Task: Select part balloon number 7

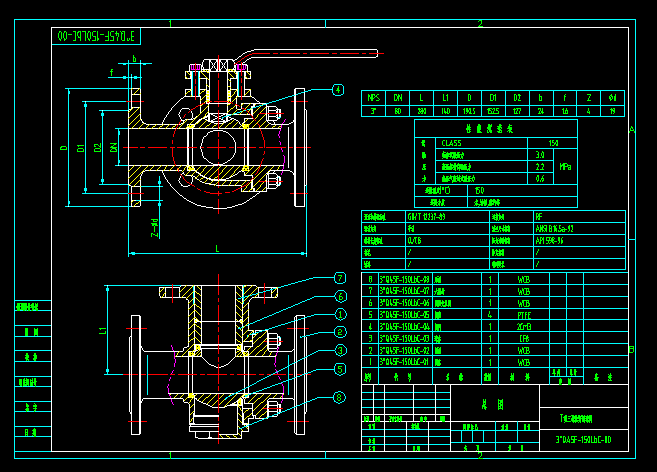Action: coord(340,278)
